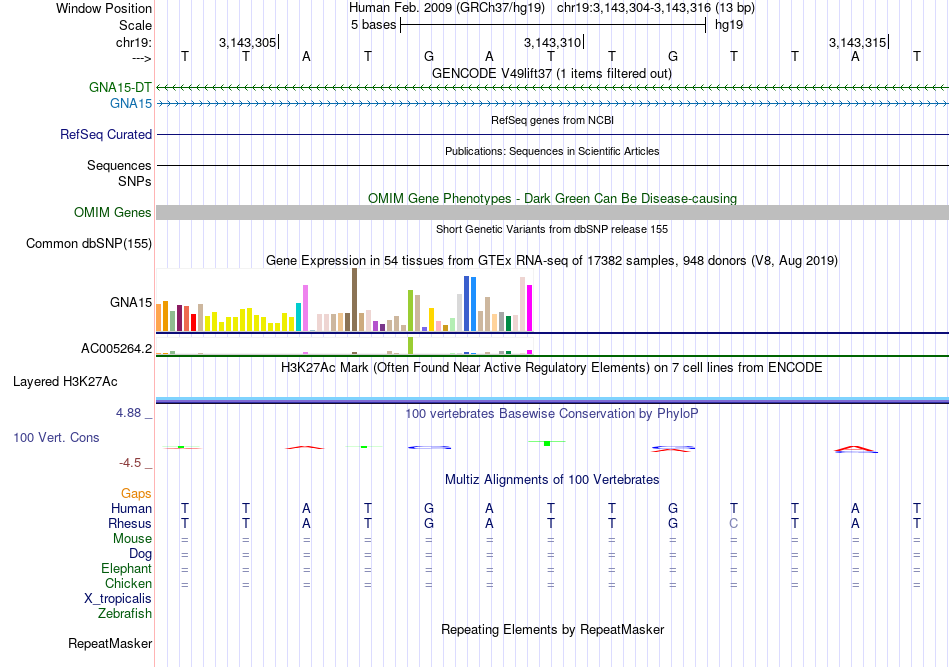Click the Rhesus species row label
Image resolution: width=950 pixels, height=667 pixels.
pyautogui.click(x=130, y=523)
